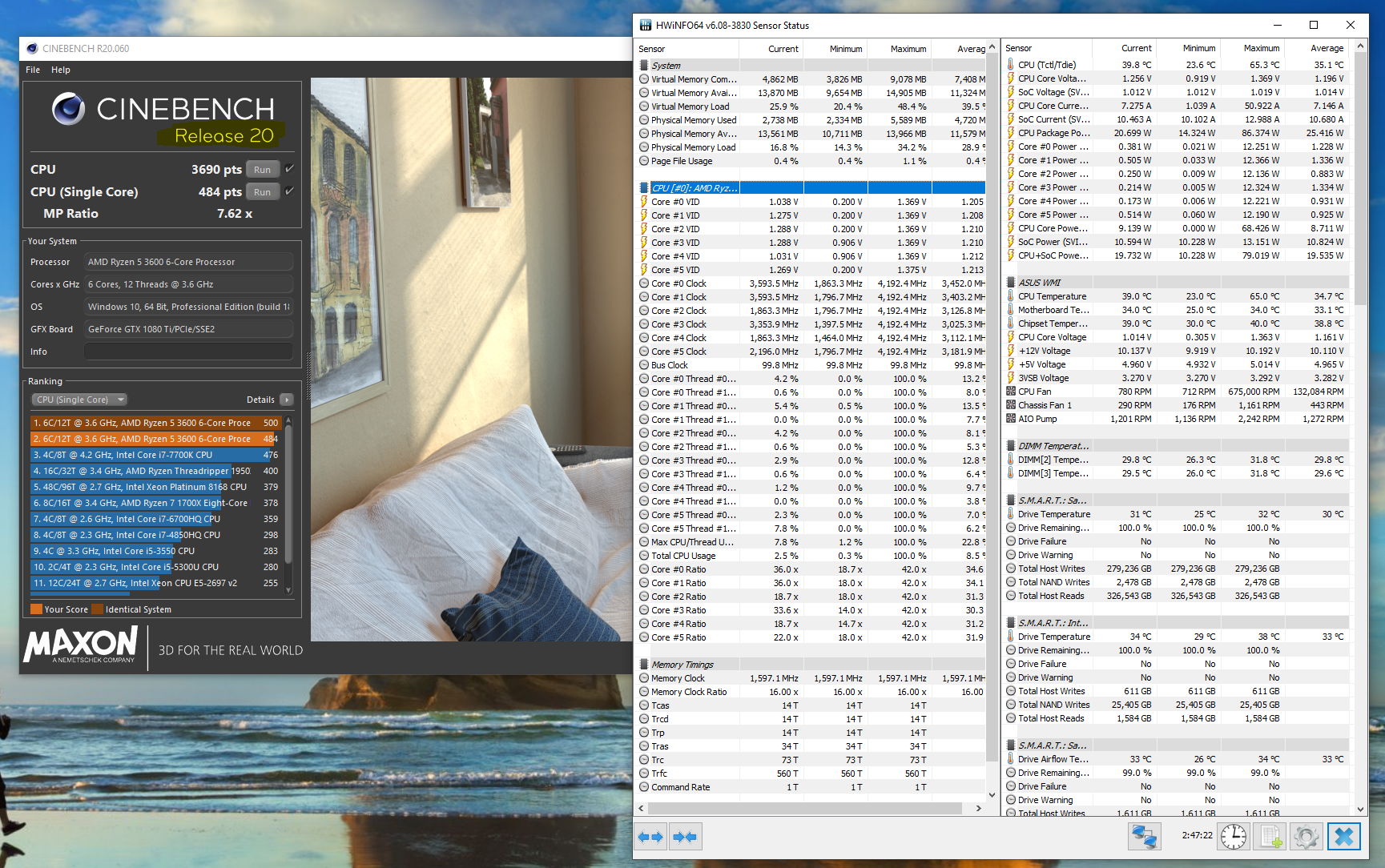Click the fan icon beside CPU Fan
The image size is (1385, 868).
1011,392
